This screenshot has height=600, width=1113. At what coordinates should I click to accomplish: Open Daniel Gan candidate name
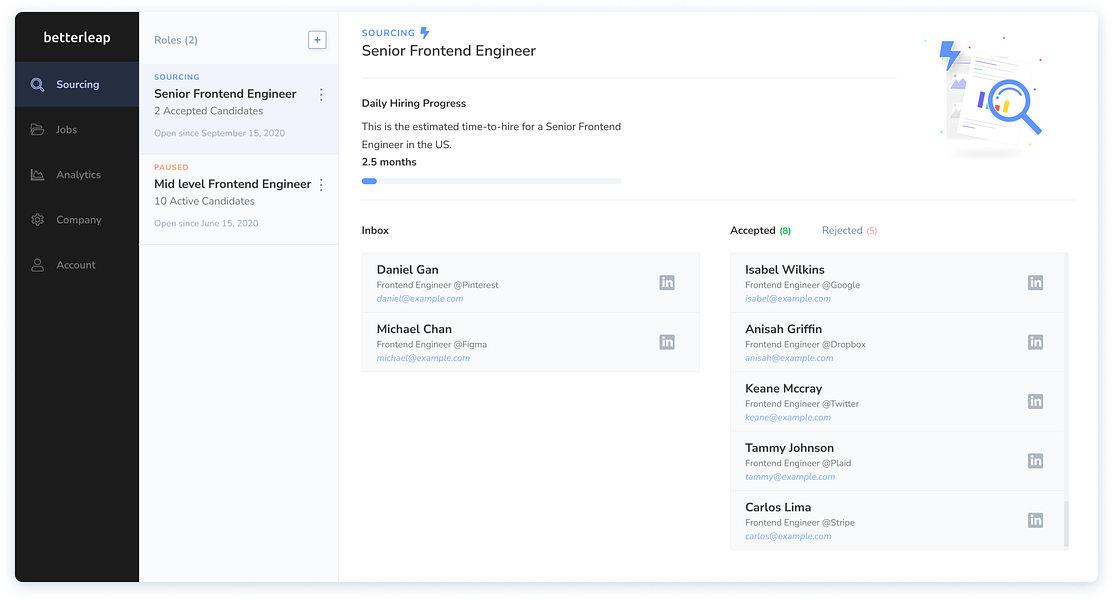407,270
